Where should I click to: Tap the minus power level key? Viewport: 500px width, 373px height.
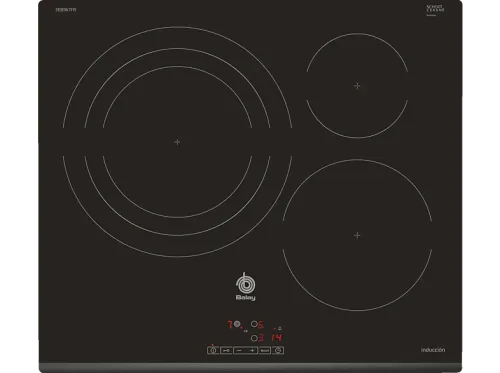click(239, 350)
